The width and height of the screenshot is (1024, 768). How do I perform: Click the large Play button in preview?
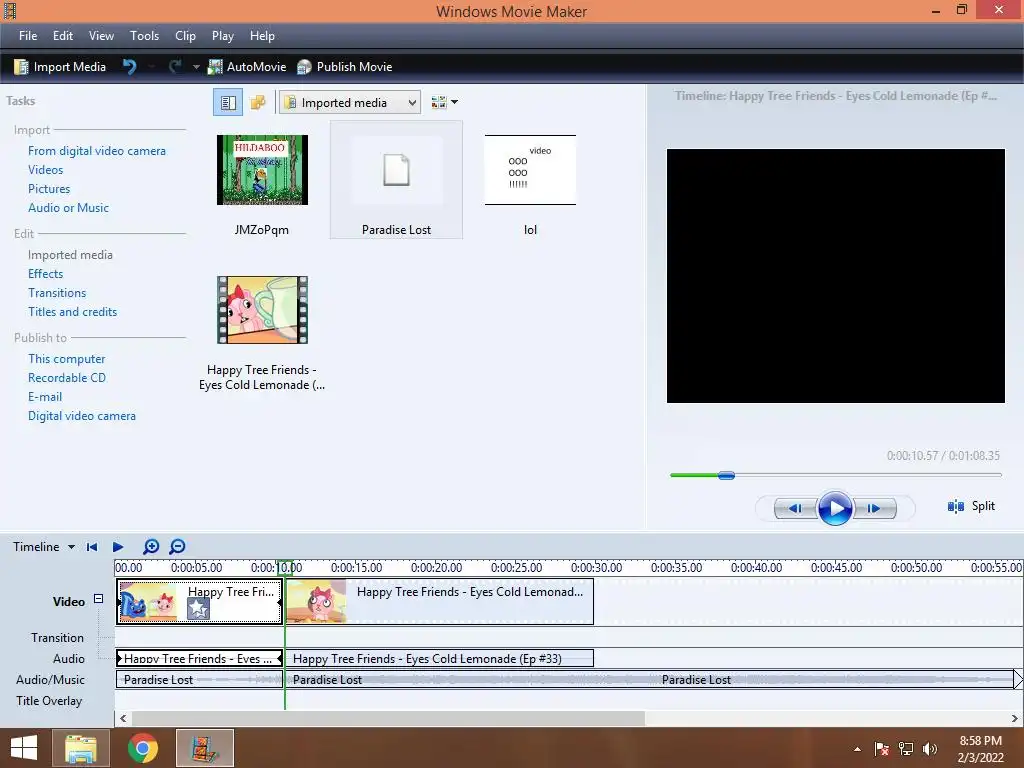pos(835,508)
